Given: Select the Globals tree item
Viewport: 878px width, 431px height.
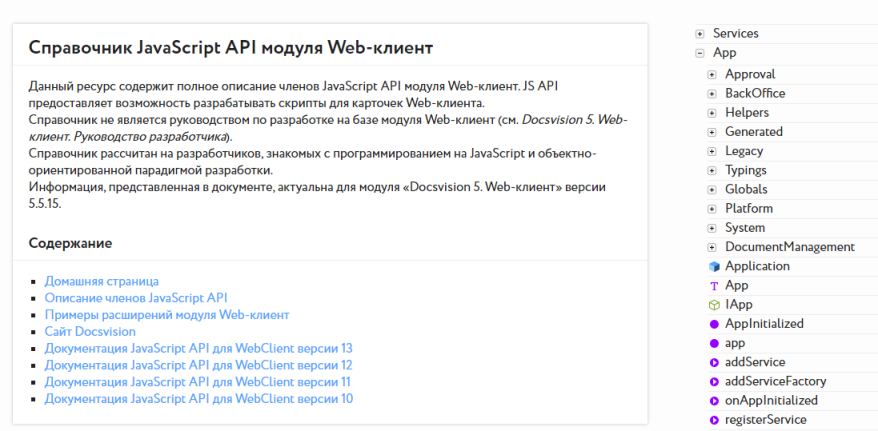Looking at the screenshot, I should [746, 189].
